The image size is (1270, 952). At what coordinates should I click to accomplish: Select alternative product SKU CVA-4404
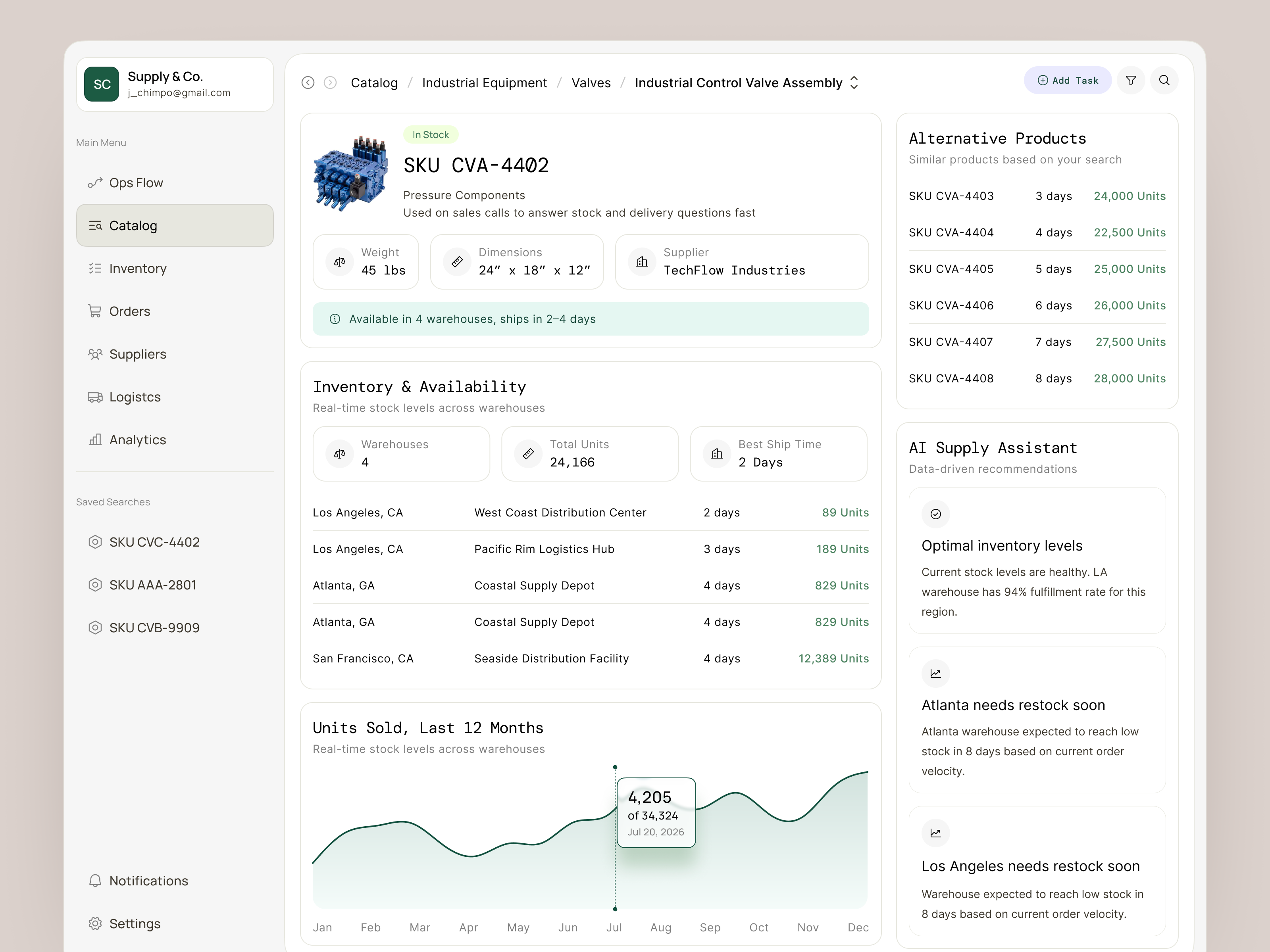pyautogui.click(x=1037, y=232)
